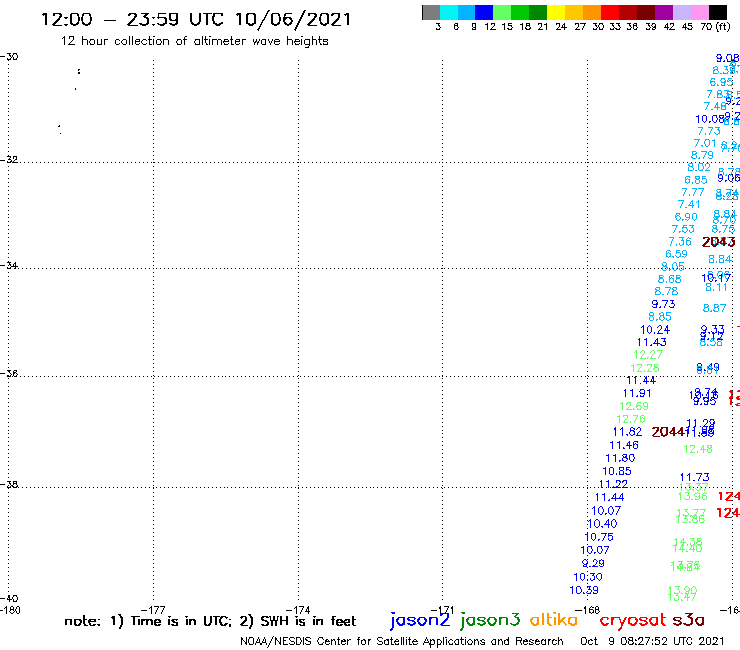740x650 pixels.
Task: Click wave height value '10.08'
Action: tap(710, 119)
